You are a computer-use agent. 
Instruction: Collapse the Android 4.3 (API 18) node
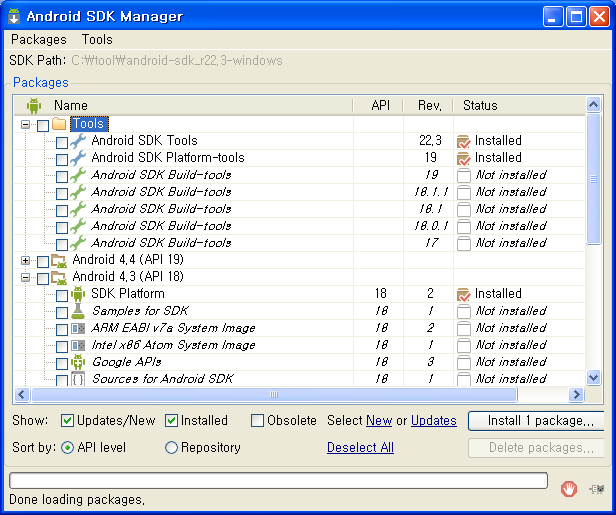pyautogui.click(x=25, y=278)
